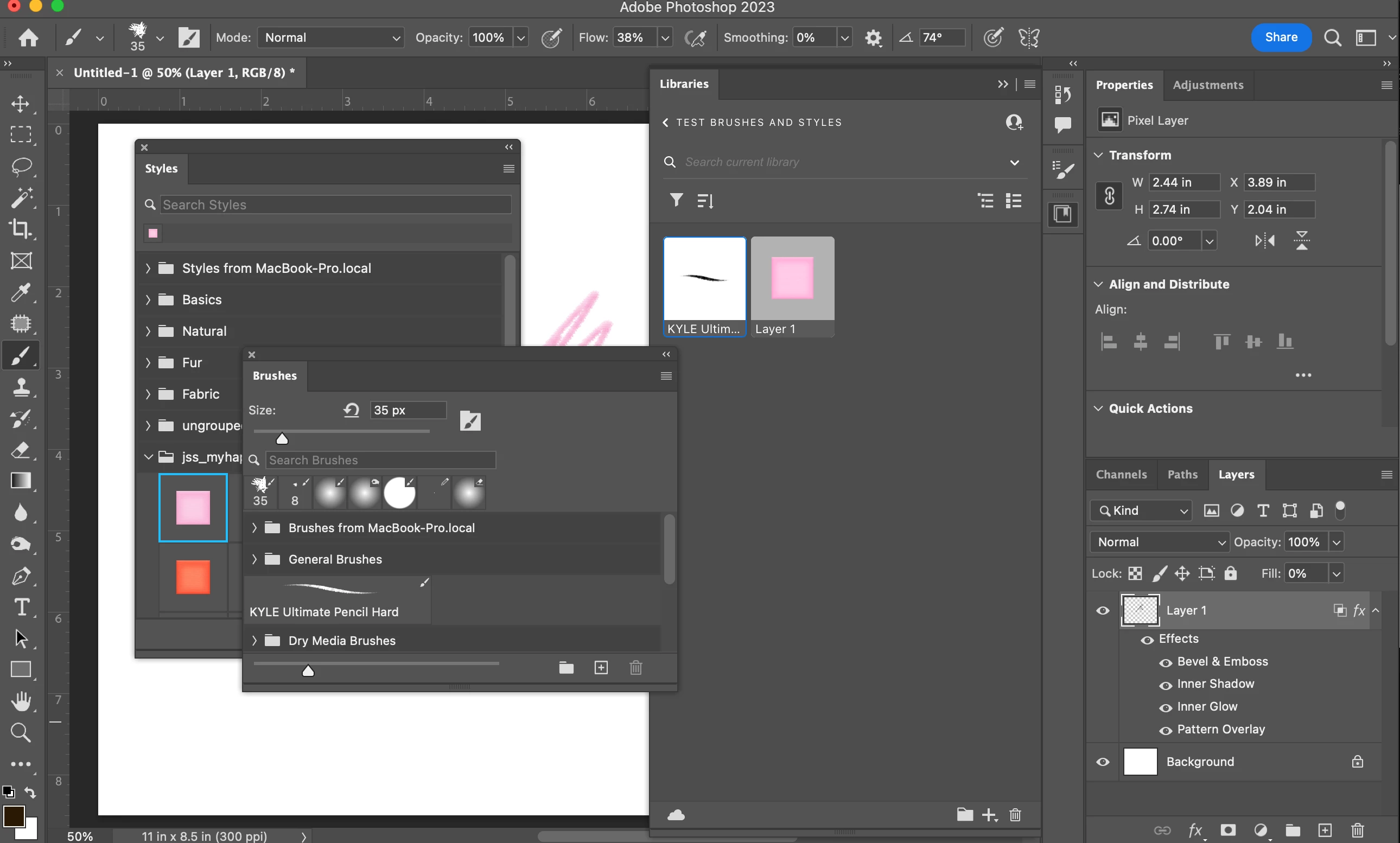Click the Share button
1400x843 pixels.
pyautogui.click(x=1281, y=37)
